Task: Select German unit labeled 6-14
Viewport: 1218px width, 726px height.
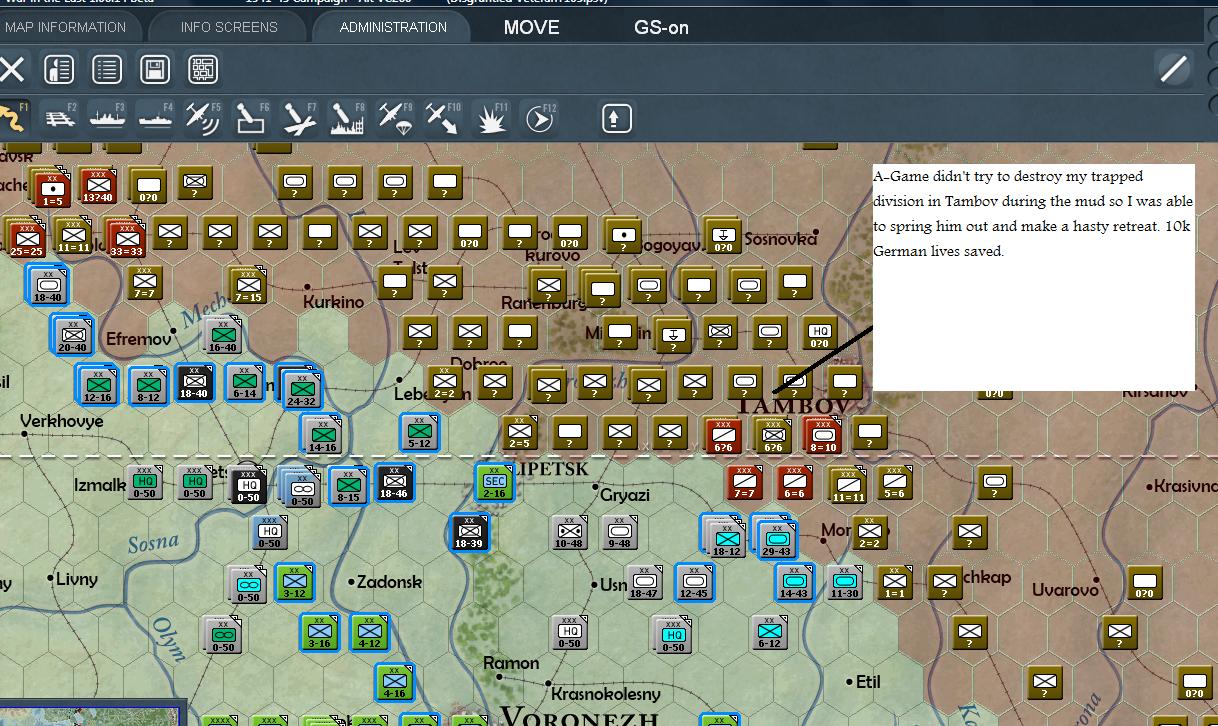Action: pyautogui.click(x=244, y=382)
